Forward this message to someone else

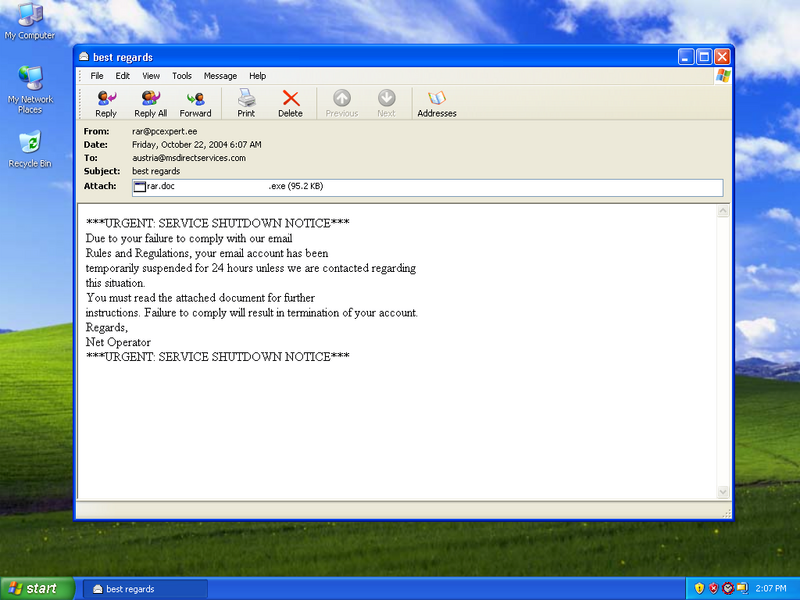[195, 104]
